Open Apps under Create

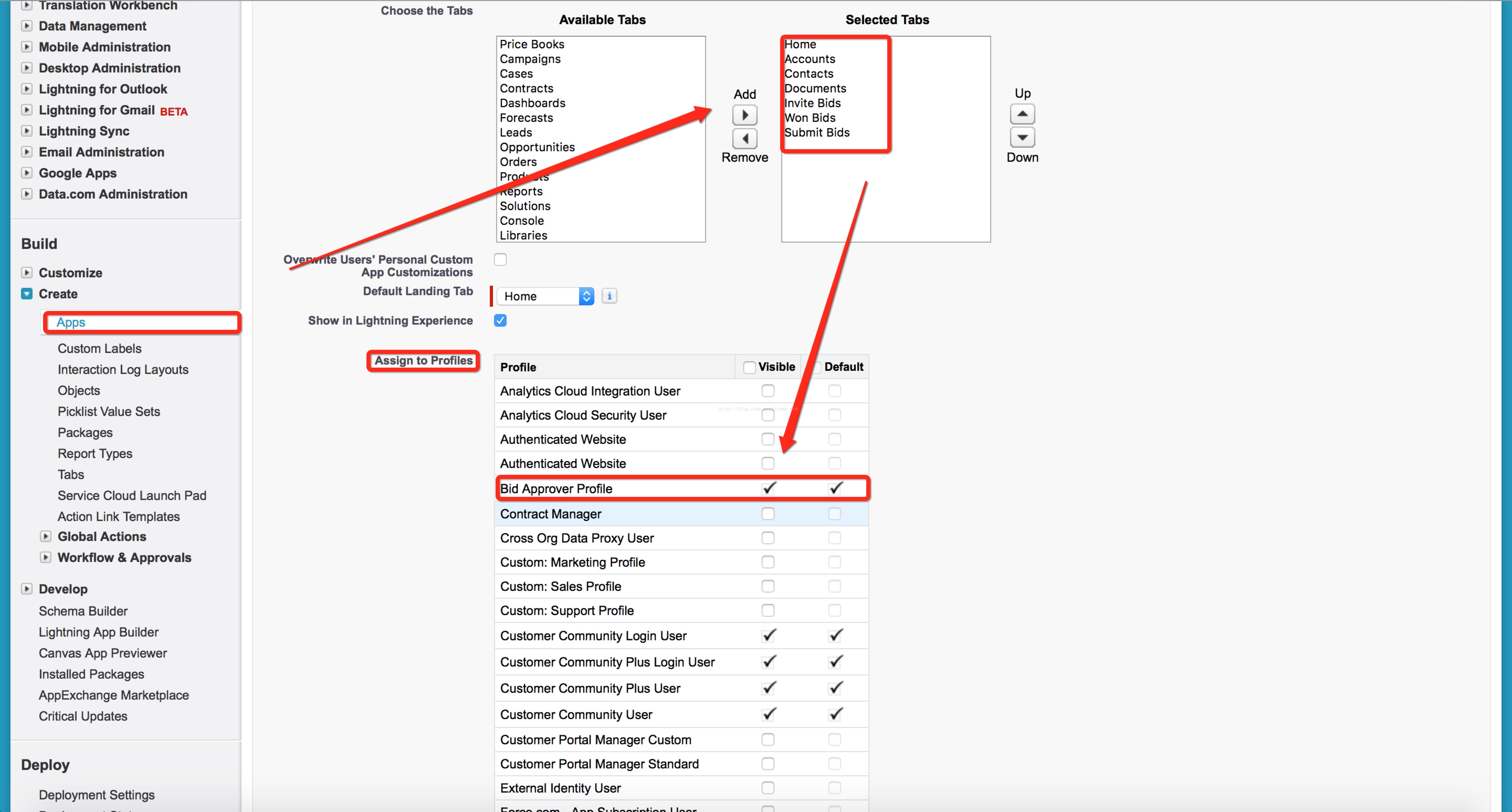pyautogui.click(x=71, y=322)
